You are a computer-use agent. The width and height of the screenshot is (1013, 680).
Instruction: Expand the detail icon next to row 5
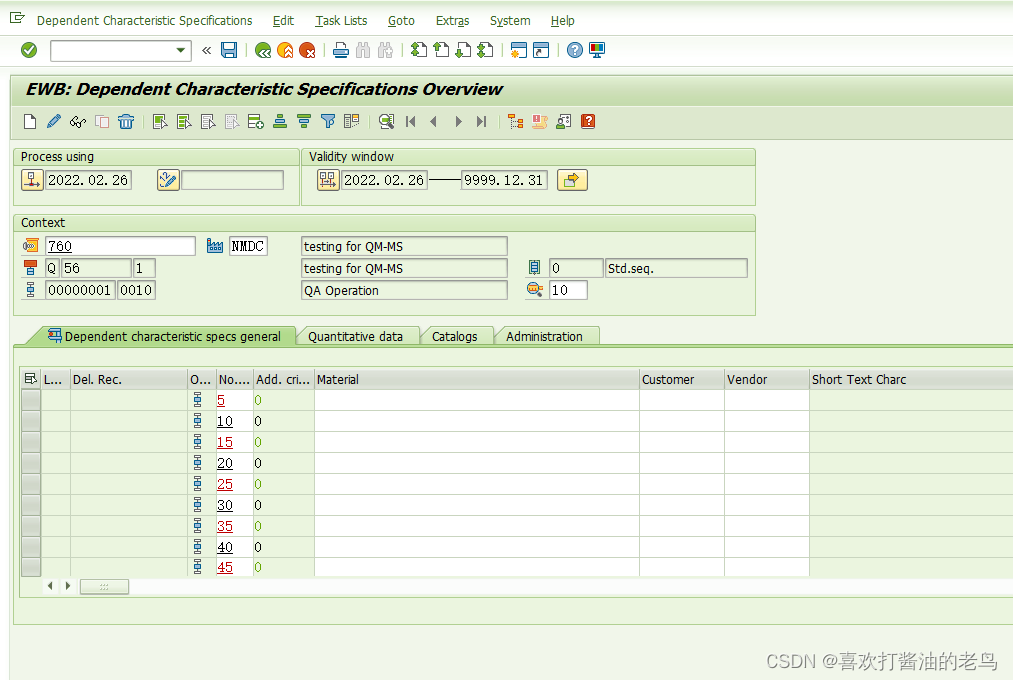(x=197, y=399)
